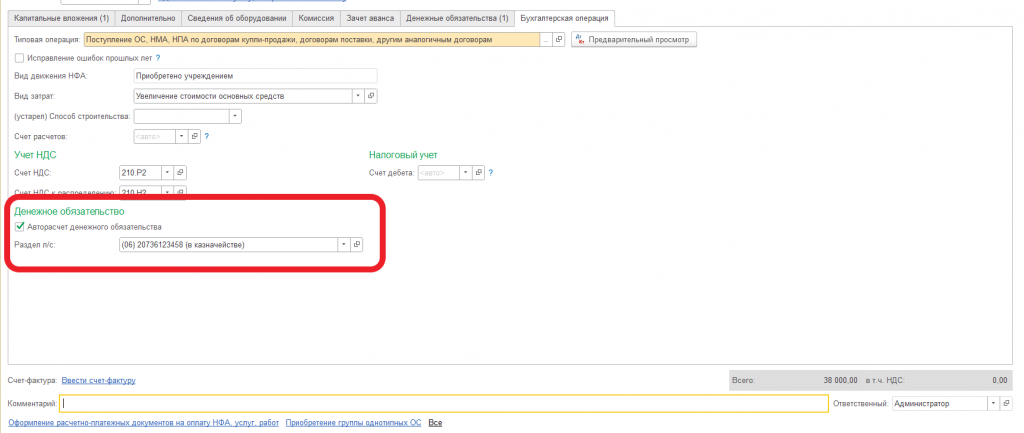Uncheck Авторасчет денежного обязательства checkbox
Viewport: 1024px width, 433px height.
tap(20, 227)
